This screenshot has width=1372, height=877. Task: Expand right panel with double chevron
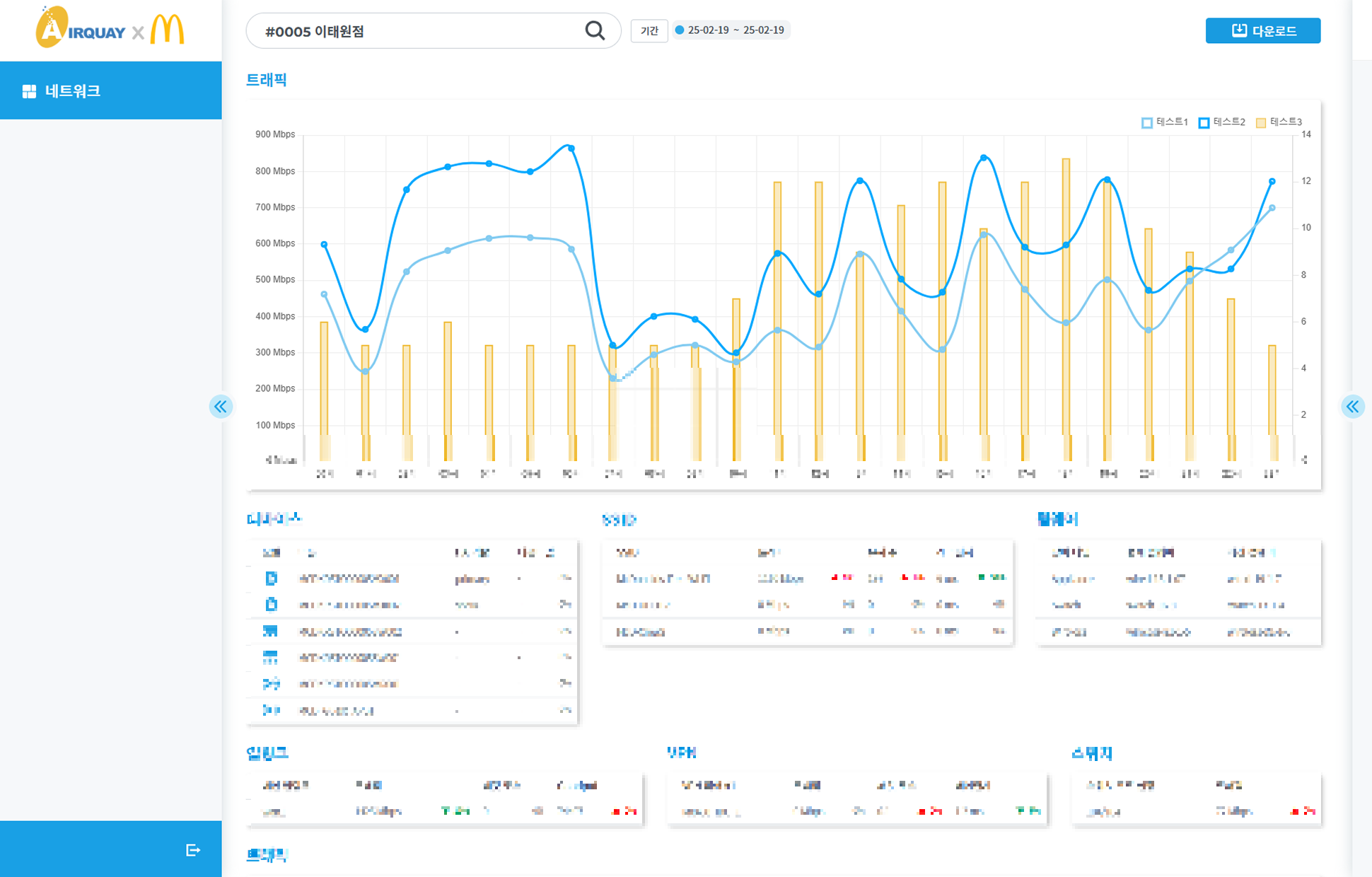1352,407
